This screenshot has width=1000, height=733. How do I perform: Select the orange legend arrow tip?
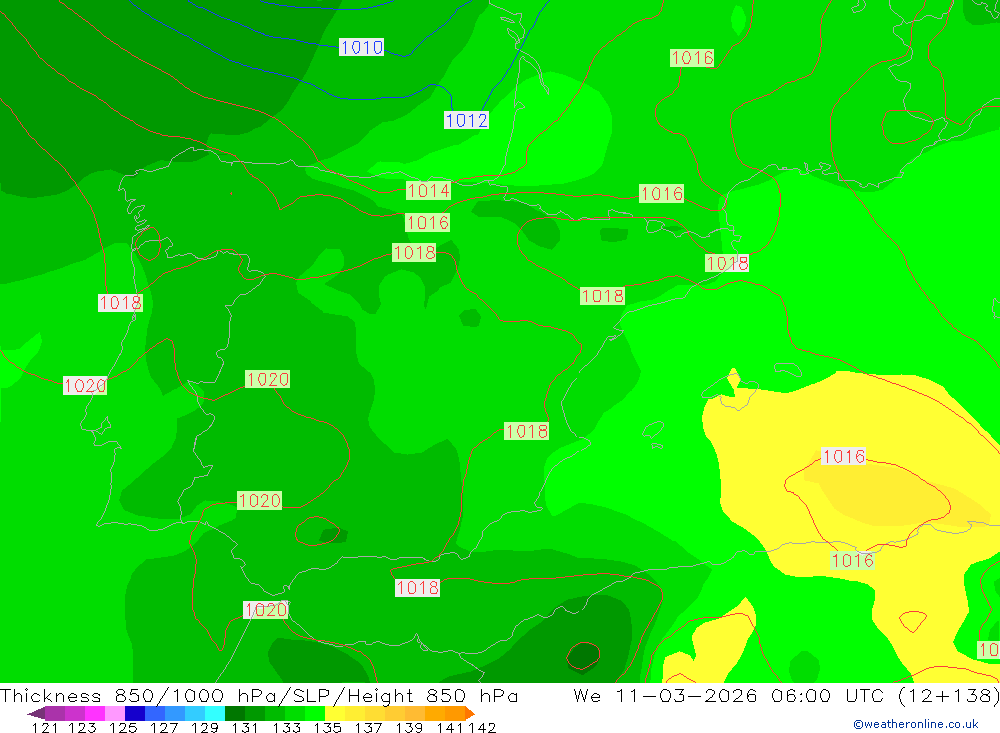470,713
